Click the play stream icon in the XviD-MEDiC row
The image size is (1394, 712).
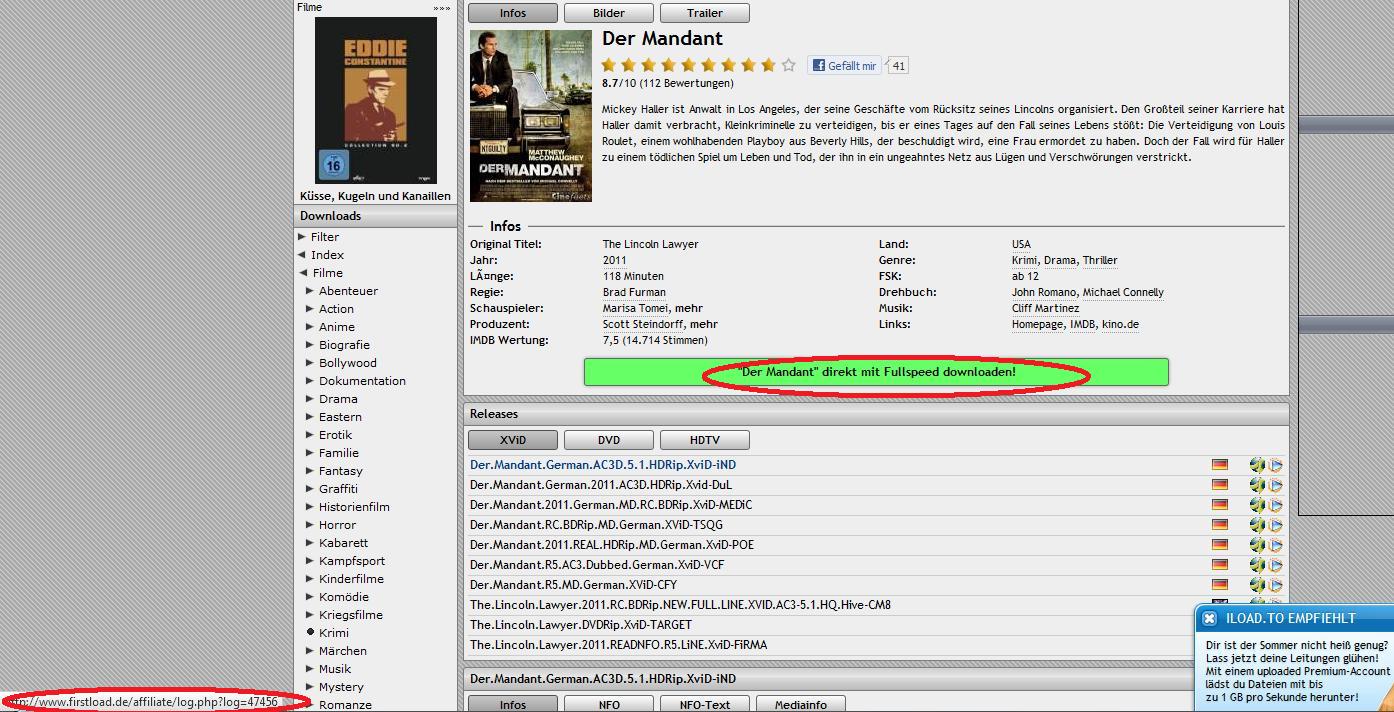tap(1276, 505)
